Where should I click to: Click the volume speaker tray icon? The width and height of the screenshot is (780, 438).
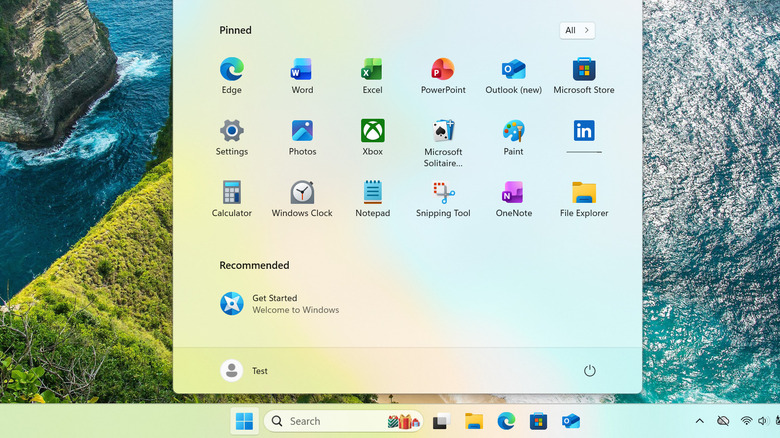pos(763,421)
